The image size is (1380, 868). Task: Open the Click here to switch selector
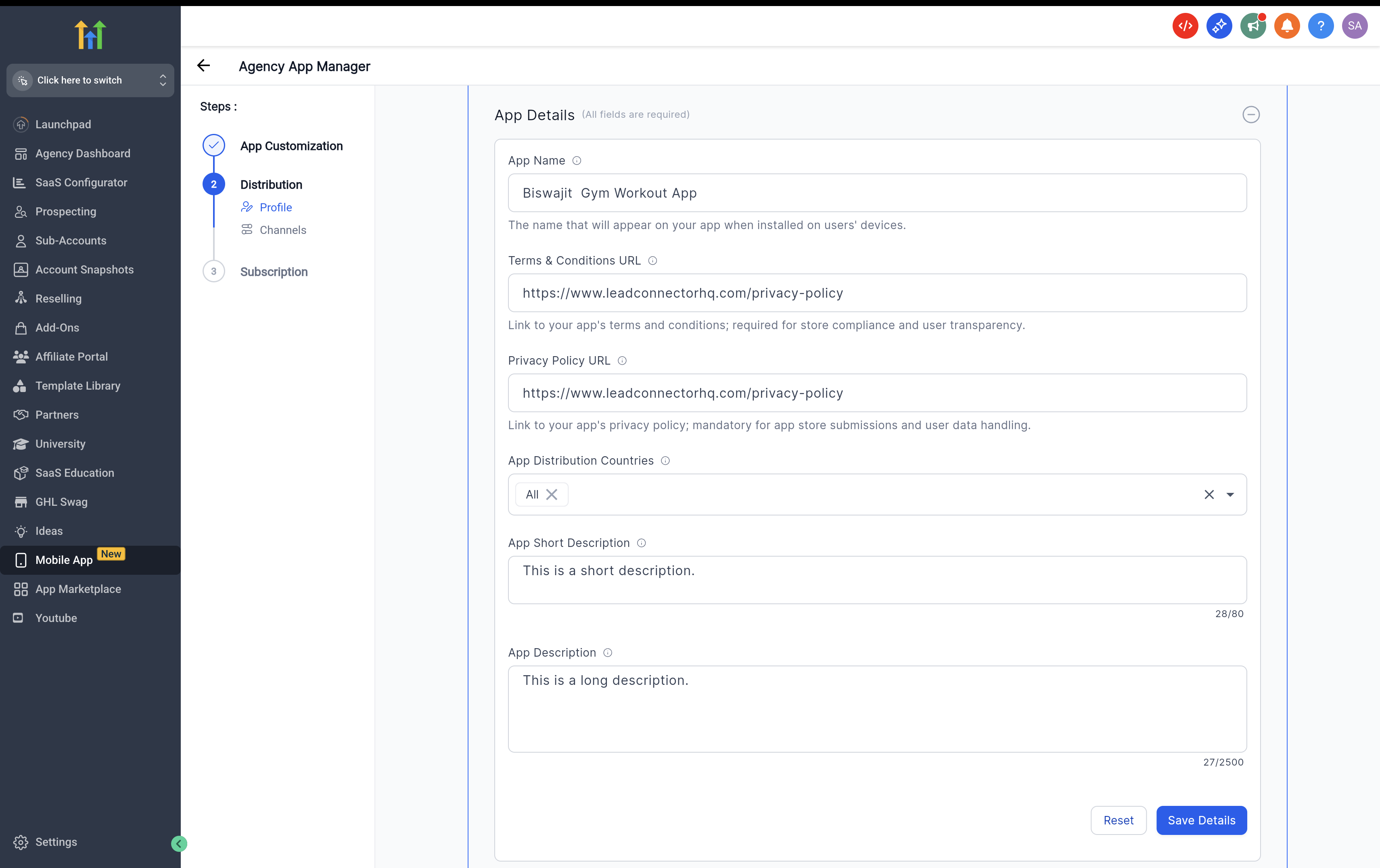[x=90, y=80]
